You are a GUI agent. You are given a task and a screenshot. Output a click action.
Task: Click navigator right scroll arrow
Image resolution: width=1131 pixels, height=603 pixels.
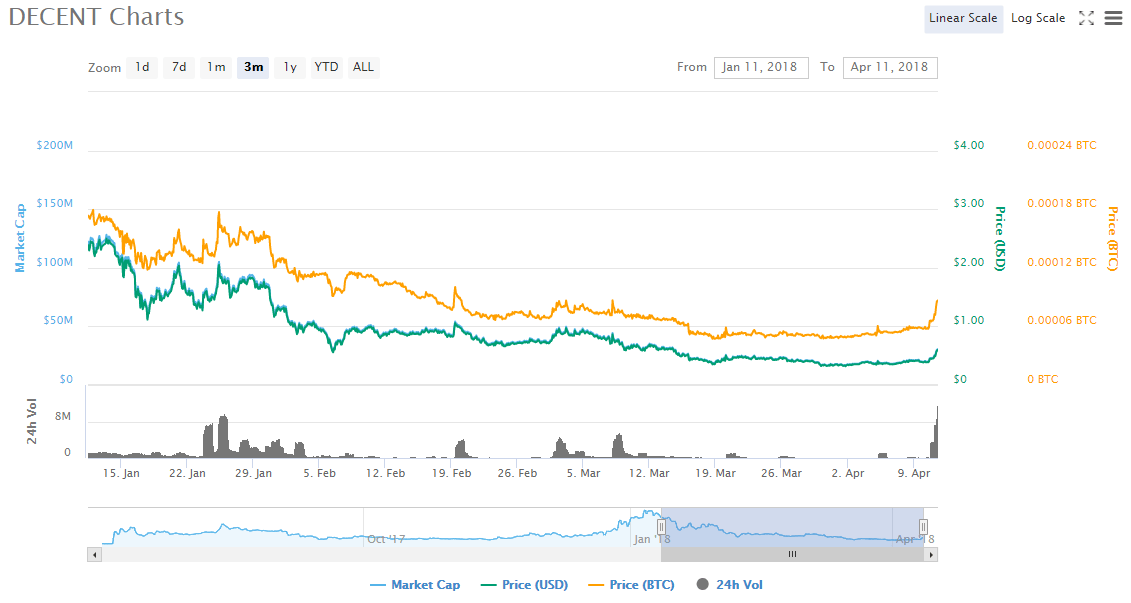931,554
